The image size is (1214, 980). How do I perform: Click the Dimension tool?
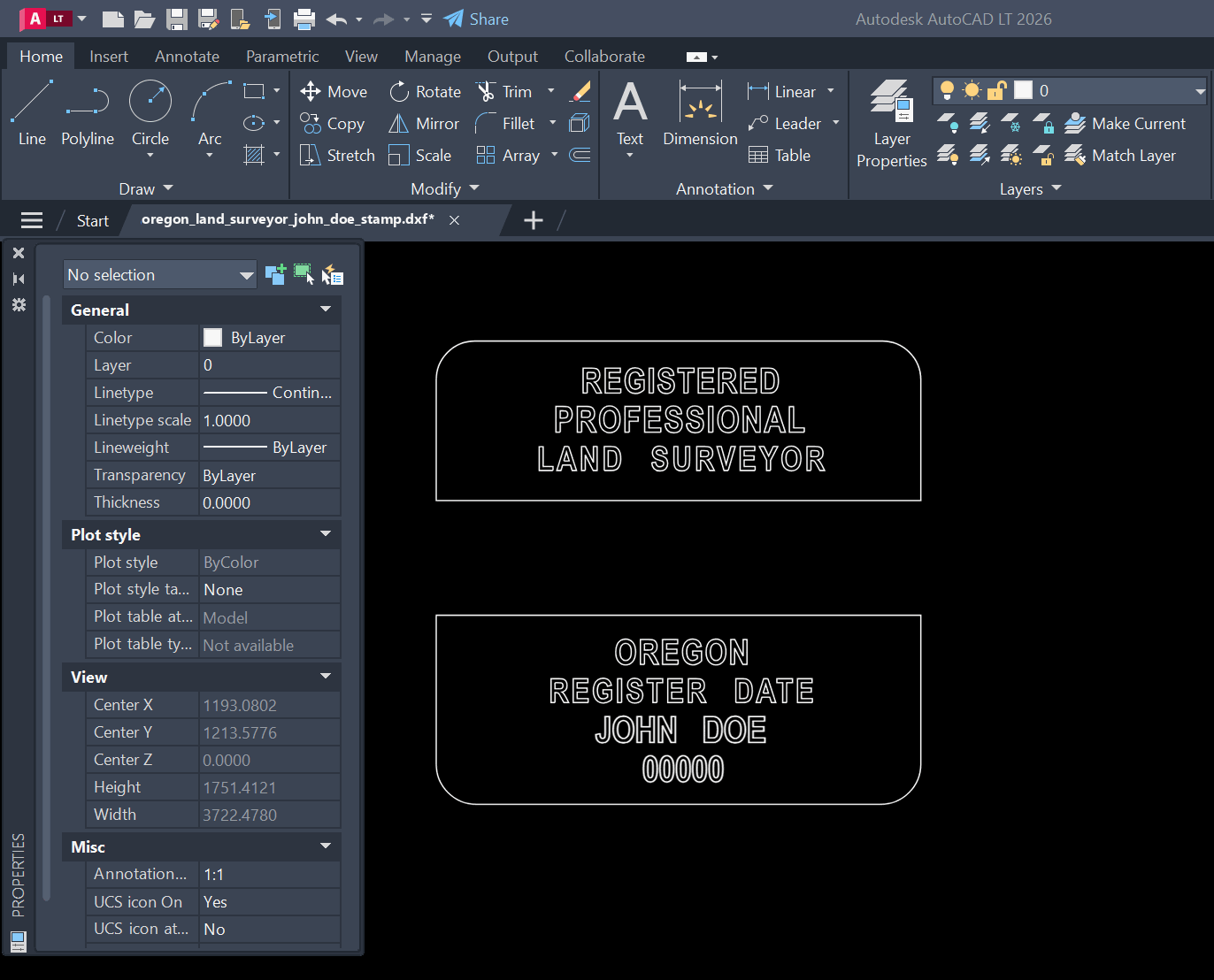click(x=700, y=113)
